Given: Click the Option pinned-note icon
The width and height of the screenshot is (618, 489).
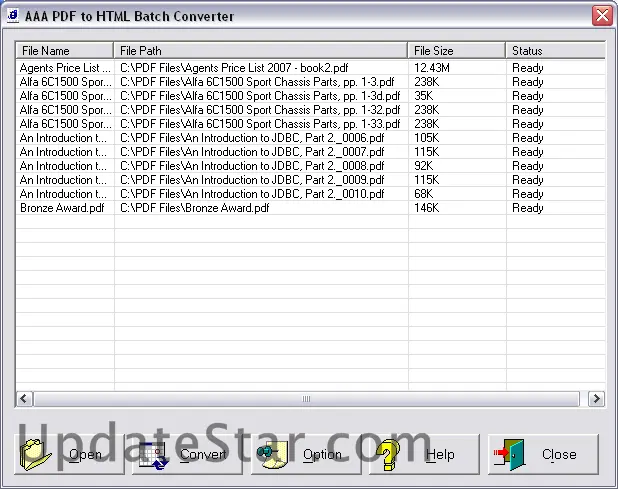Looking at the screenshot, I should point(272,455).
